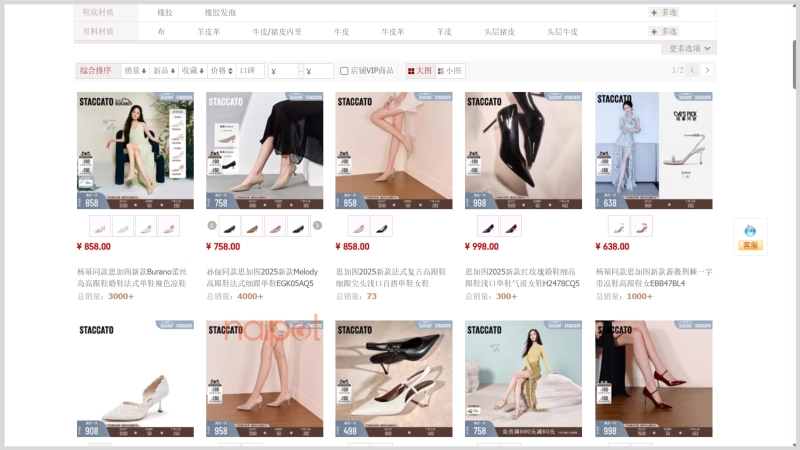Open the ¥908 white lace heel image

coord(135,379)
